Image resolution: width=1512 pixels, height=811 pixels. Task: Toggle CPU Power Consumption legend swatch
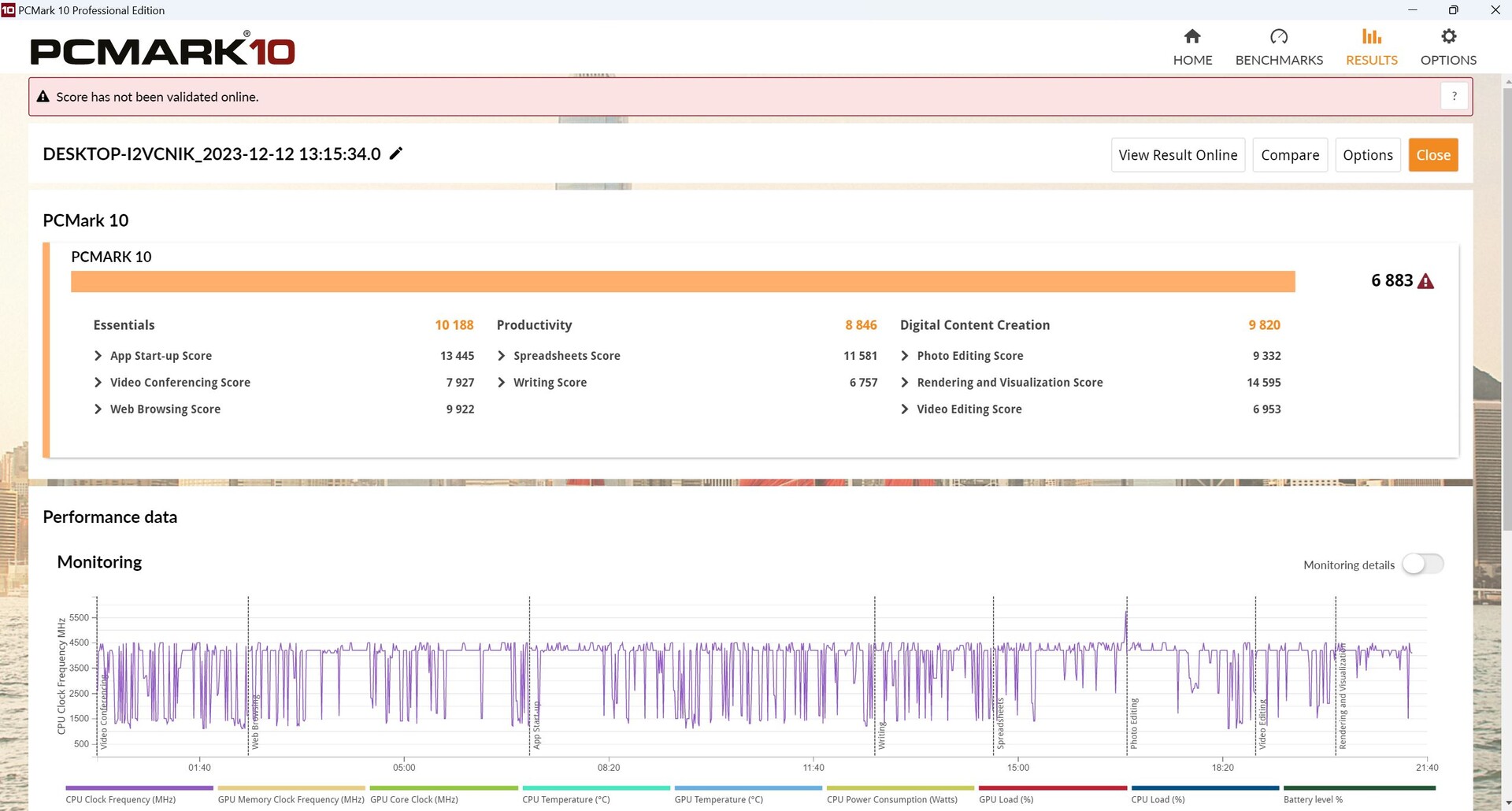pos(900,787)
